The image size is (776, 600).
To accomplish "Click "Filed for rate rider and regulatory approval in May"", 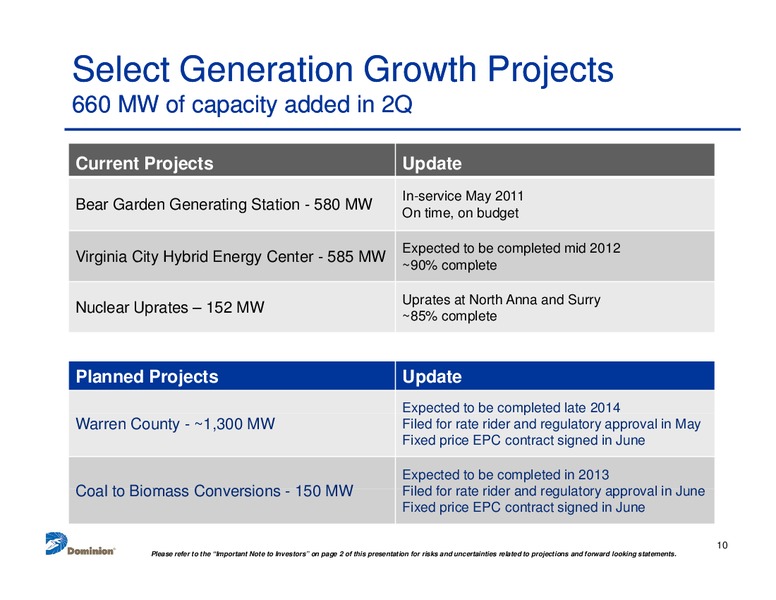I will pos(551,424).
